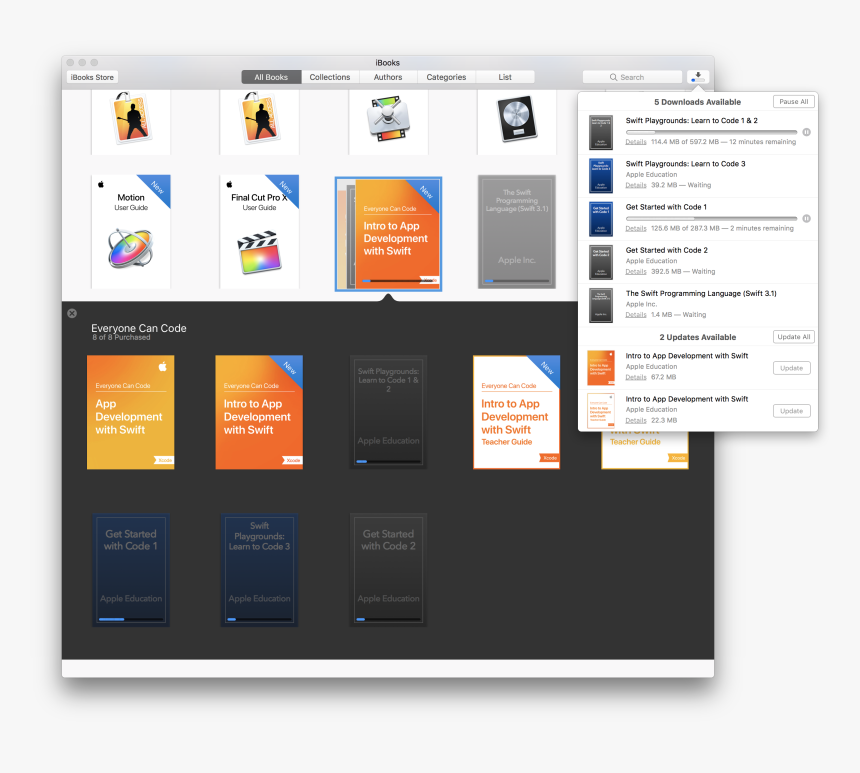Screen dimensions: 860x773
Task: Click '5 Downloads Available' header
Action: [697, 102]
